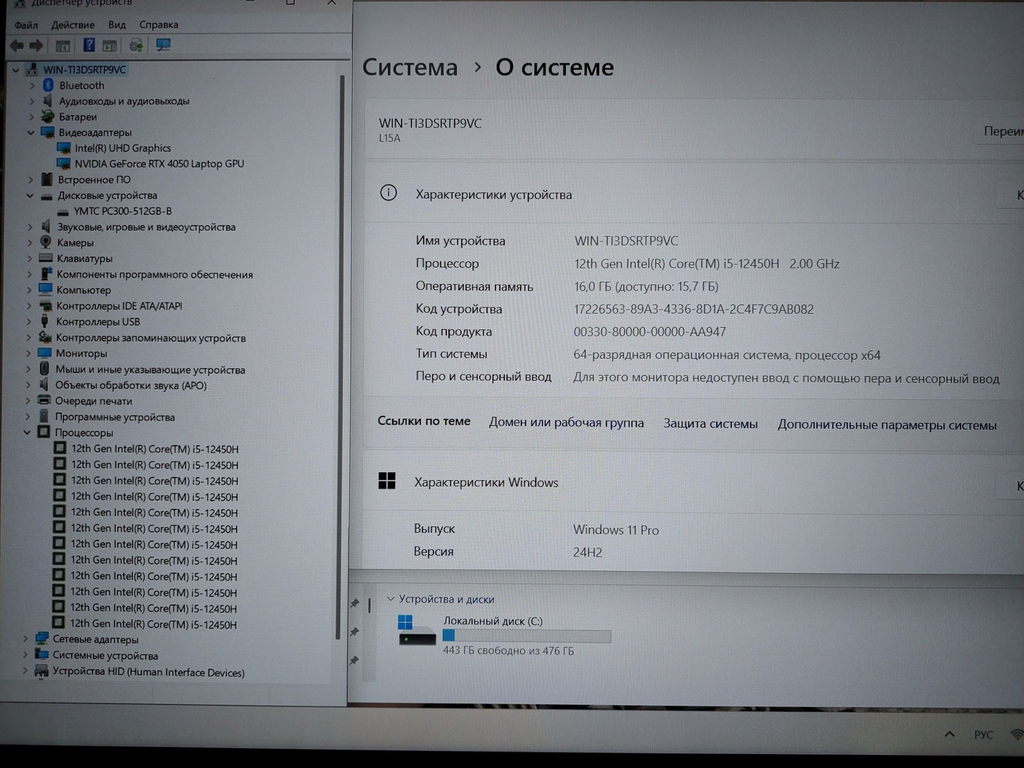
Task: Click the blue question mark Help icon
Action: pos(89,46)
